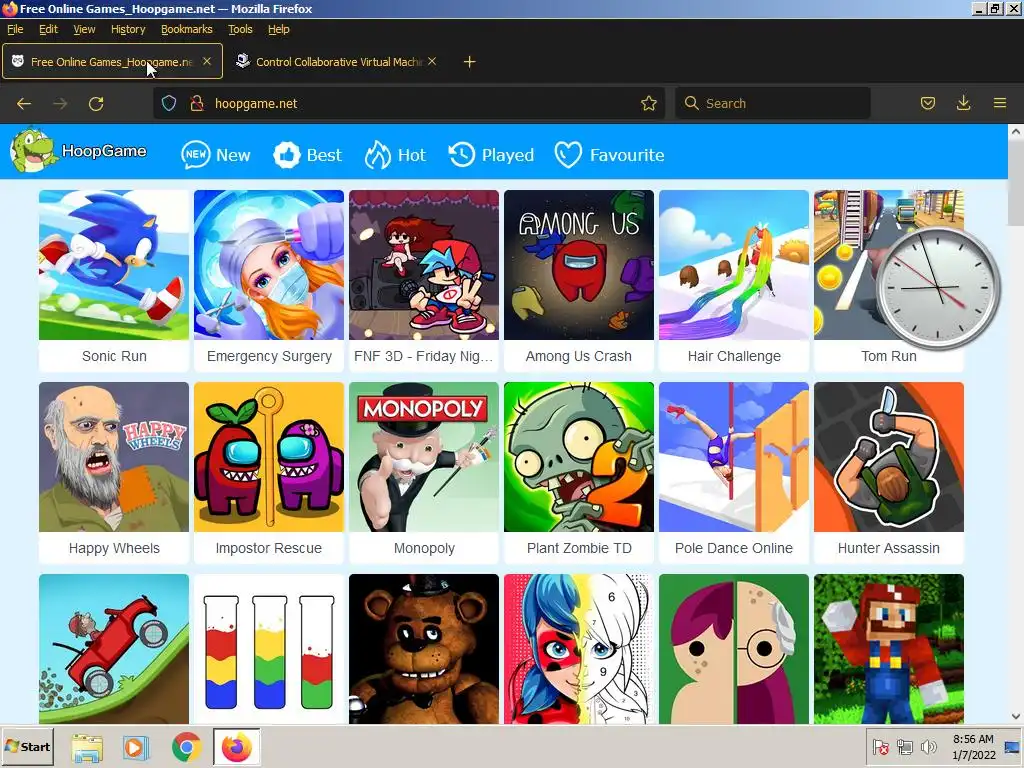Screen dimensions: 1024x768
Task: Open the Edit menu
Action: pos(48,29)
